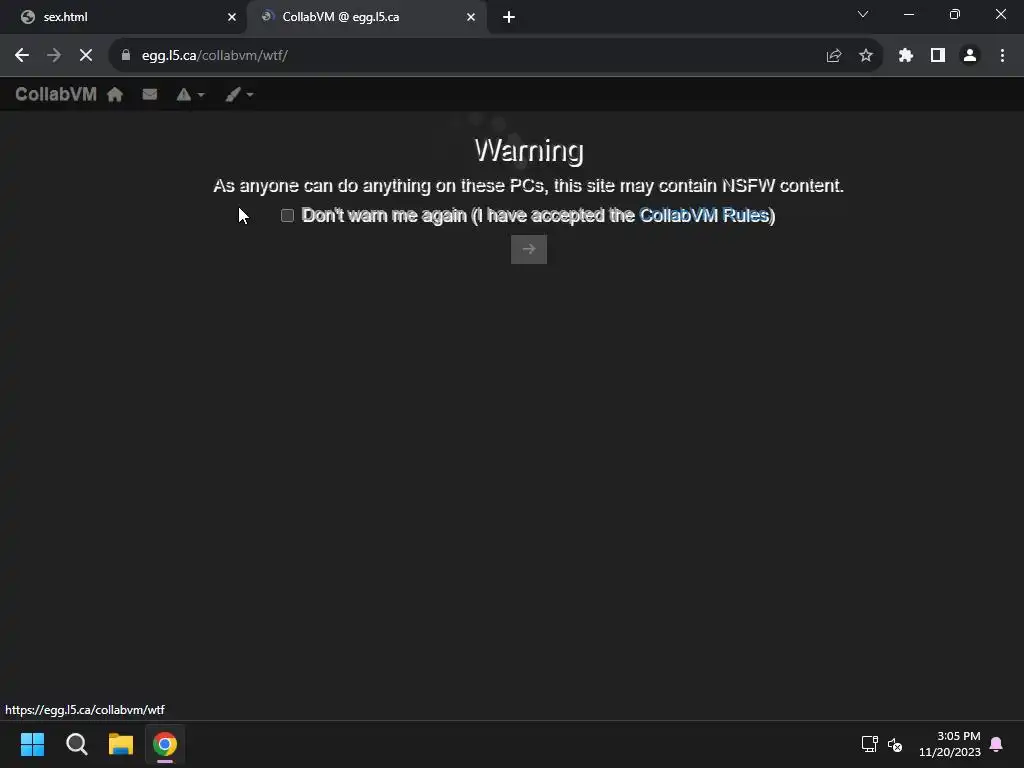Image resolution: width=1024 pixels, height=768 pixels.
Task: Toggle the Chrome side panel
Action: tap(938, 56)
